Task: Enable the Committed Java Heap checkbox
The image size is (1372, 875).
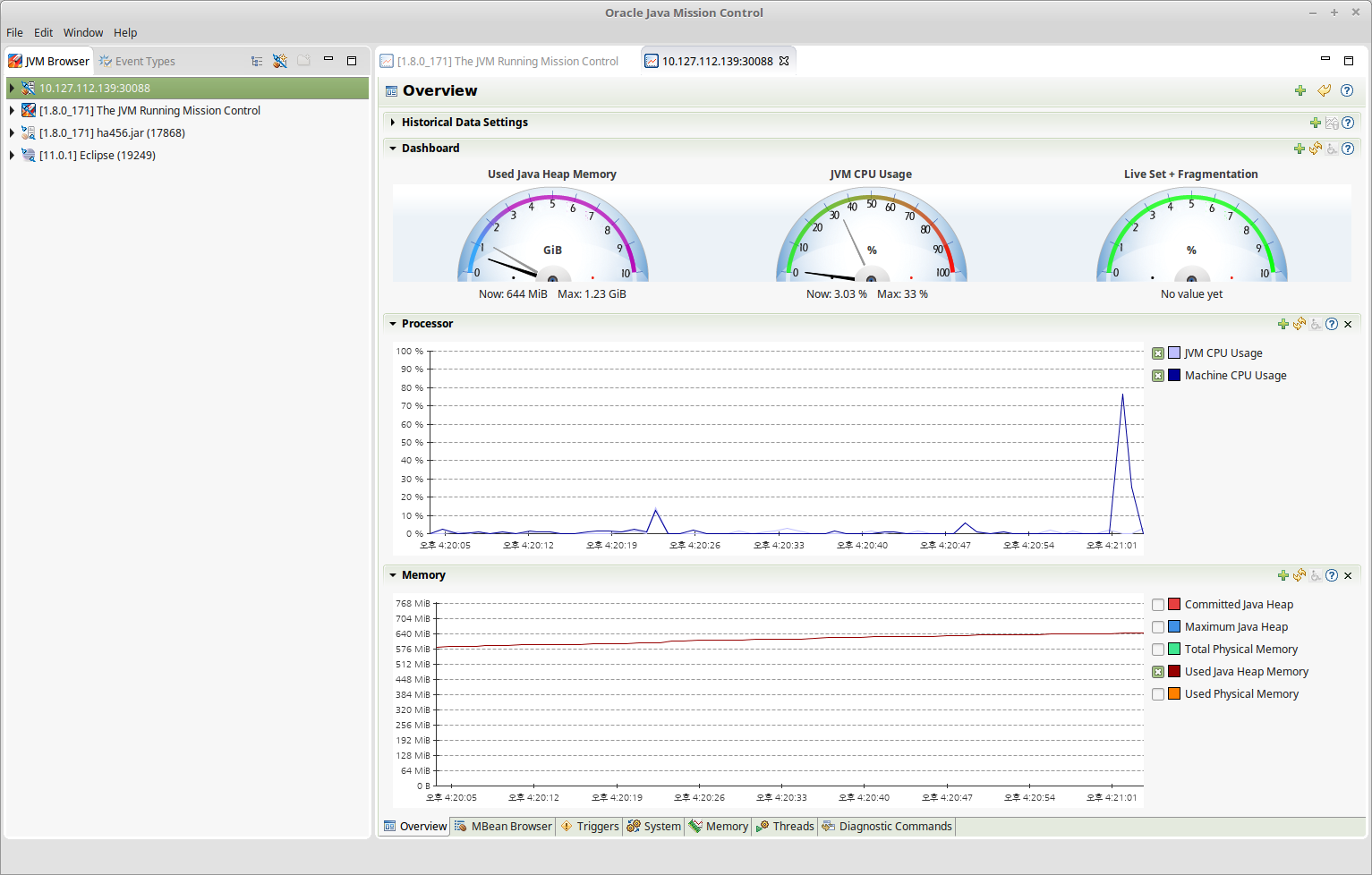Action: 1158,605
